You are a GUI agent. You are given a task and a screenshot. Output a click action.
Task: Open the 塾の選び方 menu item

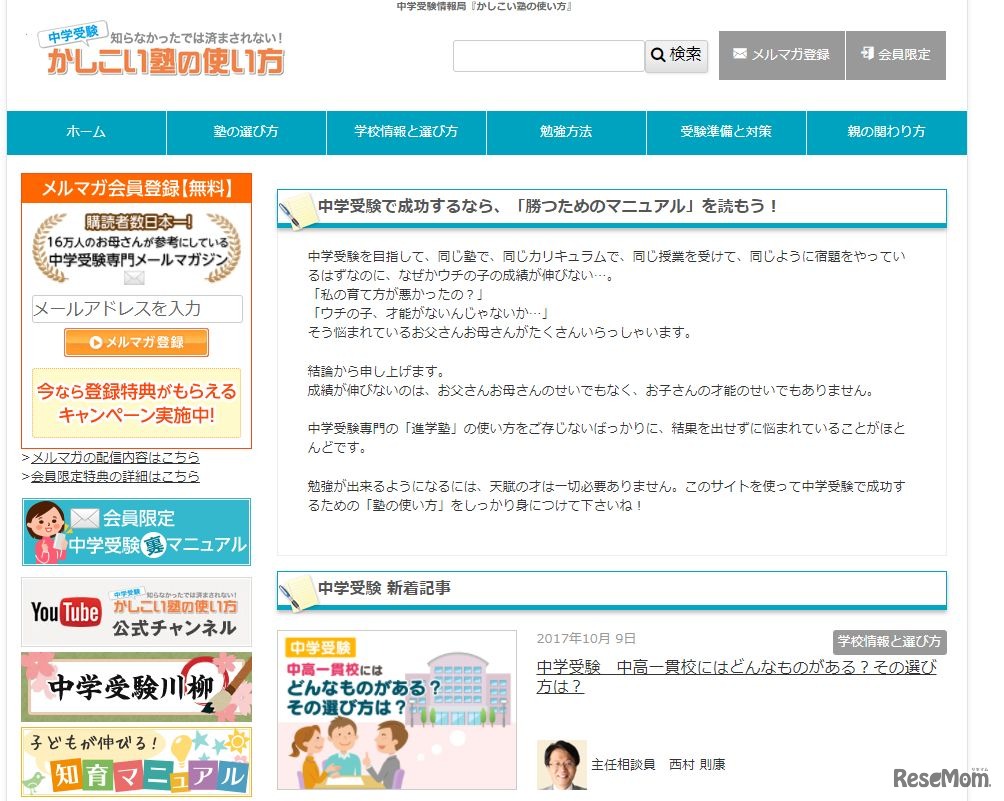click(x=246, y=131)
